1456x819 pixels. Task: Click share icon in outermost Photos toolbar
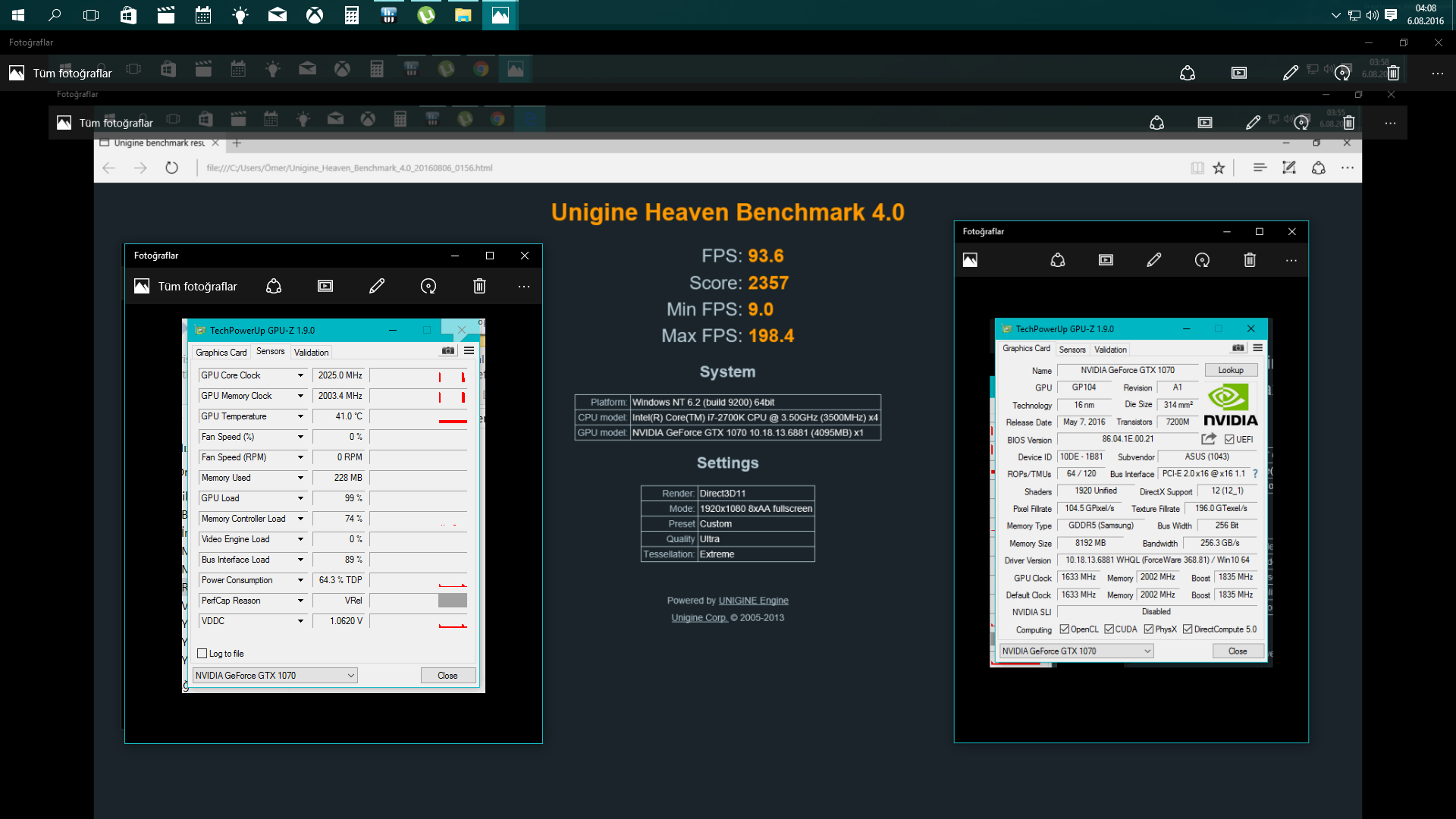click(x=1188, y=73)
